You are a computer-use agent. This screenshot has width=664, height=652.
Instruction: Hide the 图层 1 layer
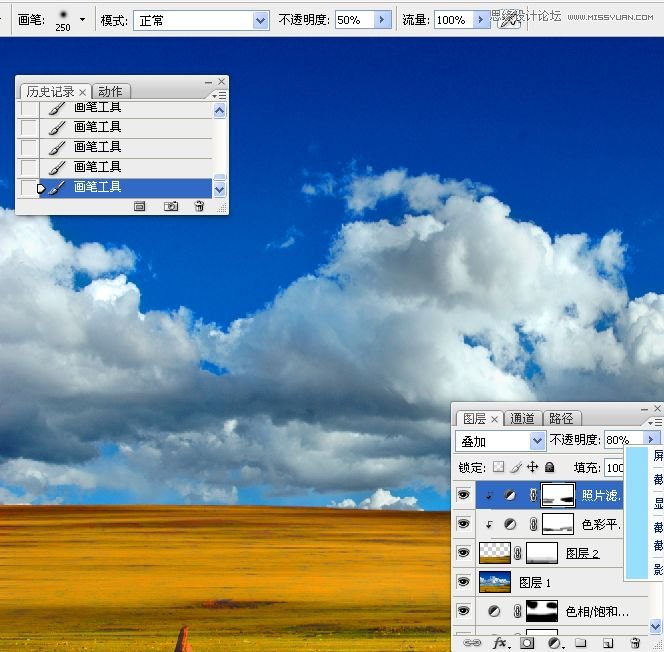[463, 581]
